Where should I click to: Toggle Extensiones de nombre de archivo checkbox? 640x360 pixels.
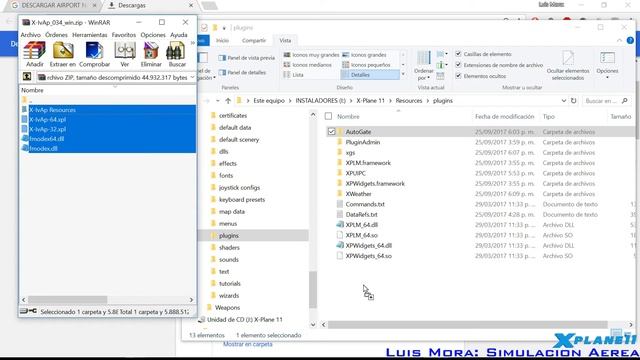click(x=458, y=65)
